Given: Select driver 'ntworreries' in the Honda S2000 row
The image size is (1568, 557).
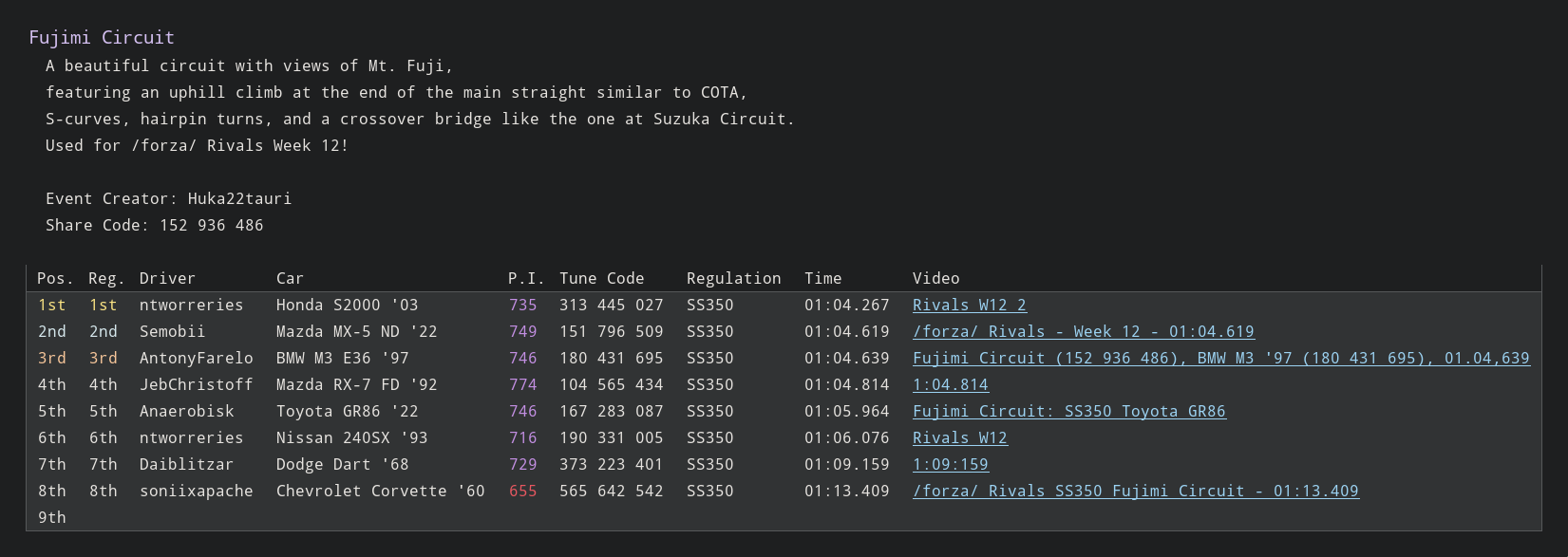Looking at the screenshot, I should (192, 305).
